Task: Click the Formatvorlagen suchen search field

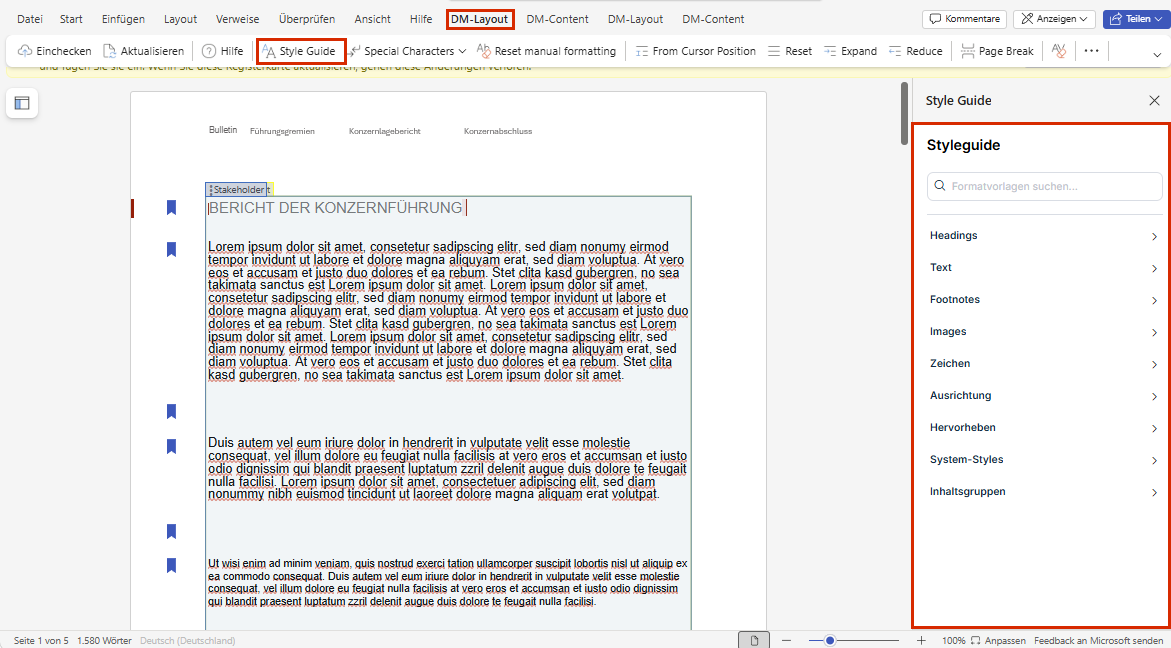Action: pos(1045,186)
